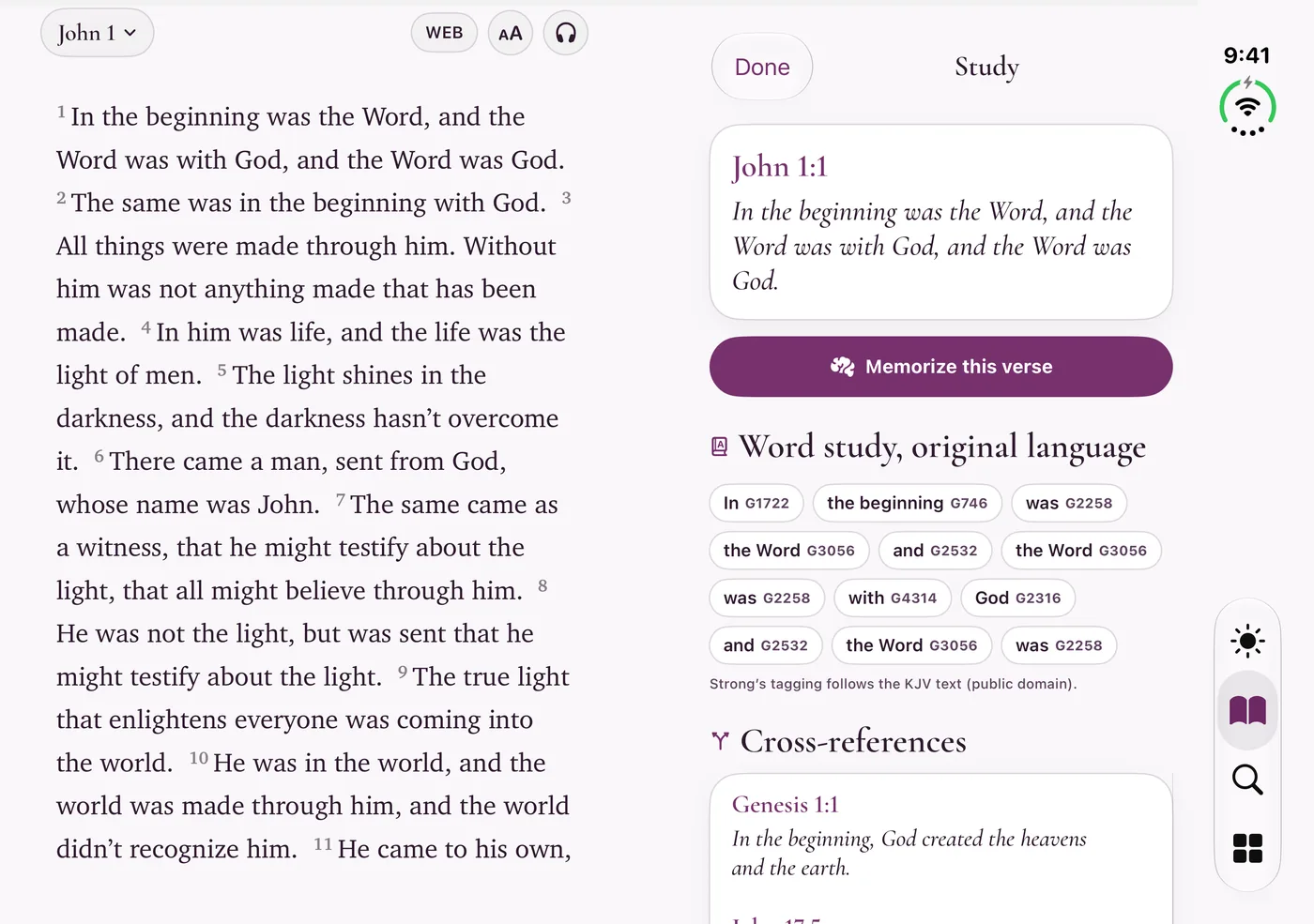1314x924 pixels.
Task: Change the WEB translation
Action: coord(444,33)
